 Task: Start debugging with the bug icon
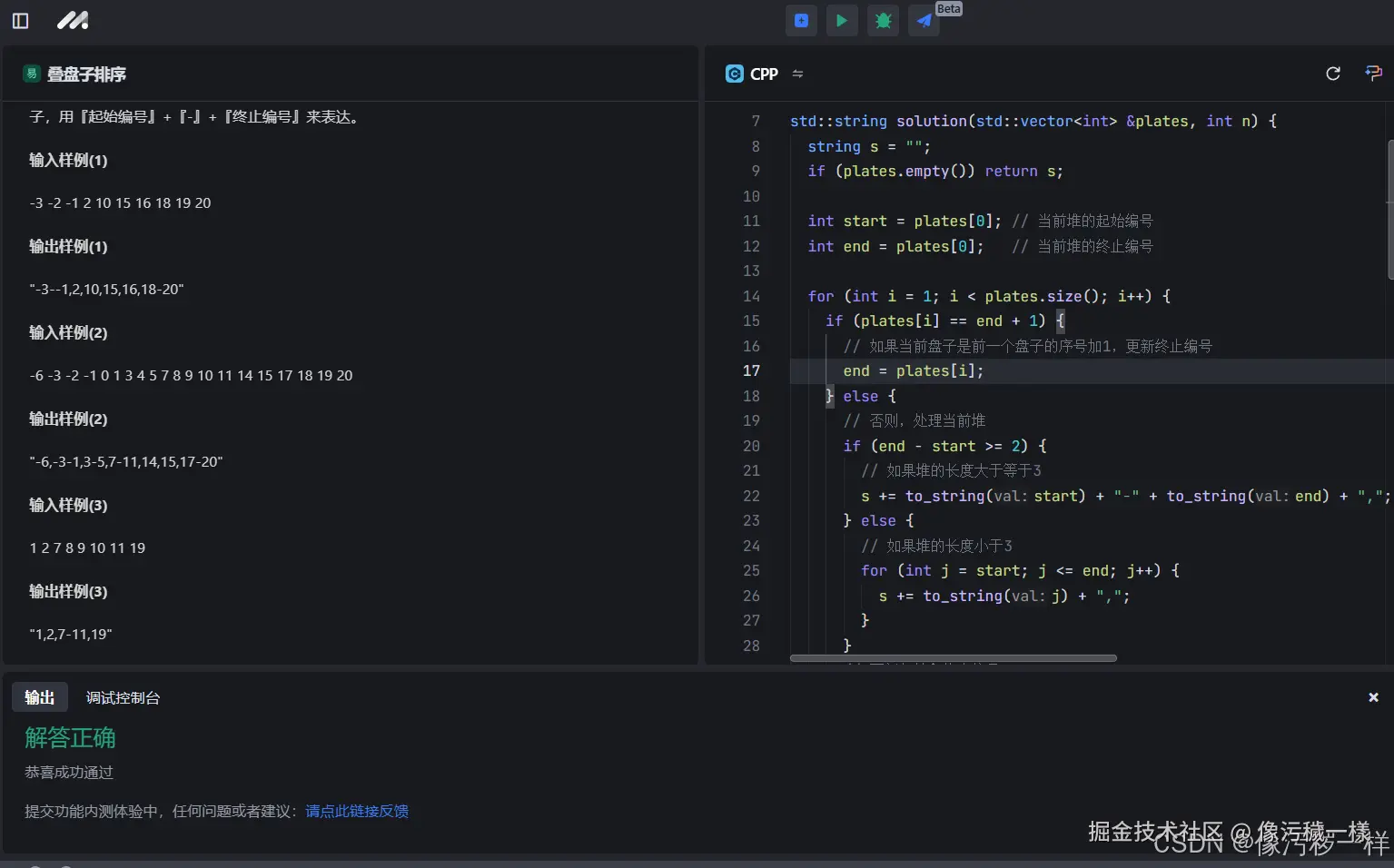coord(883,20)
